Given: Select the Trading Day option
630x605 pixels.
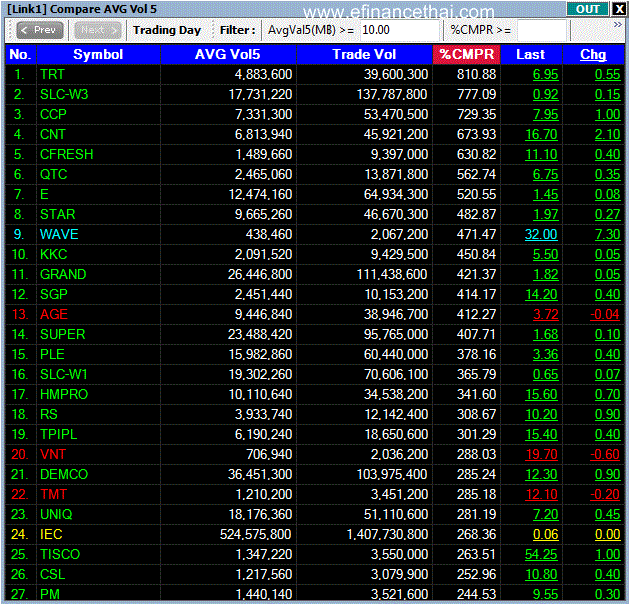Looking at the screenshot, I should click(x=167, y=30).
